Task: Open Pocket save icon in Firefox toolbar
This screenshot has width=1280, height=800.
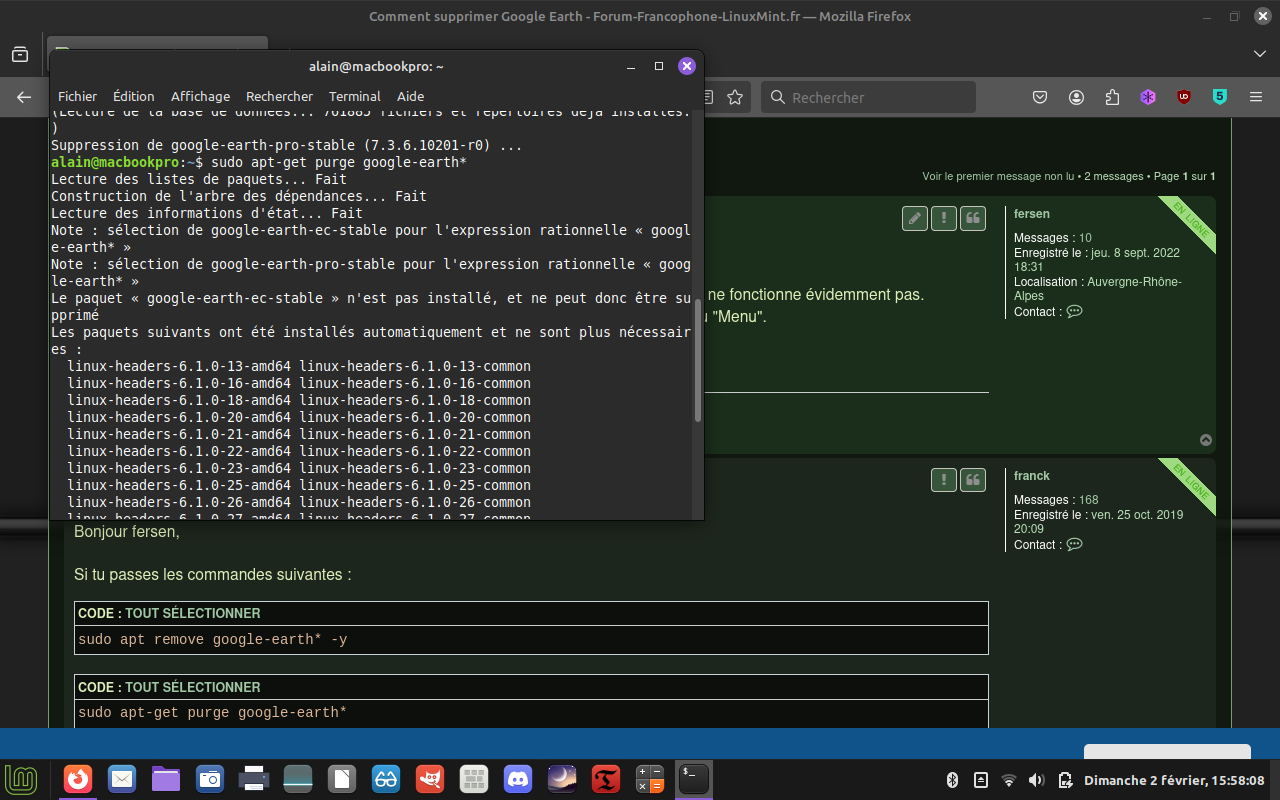Action: tap(1040, 97)
